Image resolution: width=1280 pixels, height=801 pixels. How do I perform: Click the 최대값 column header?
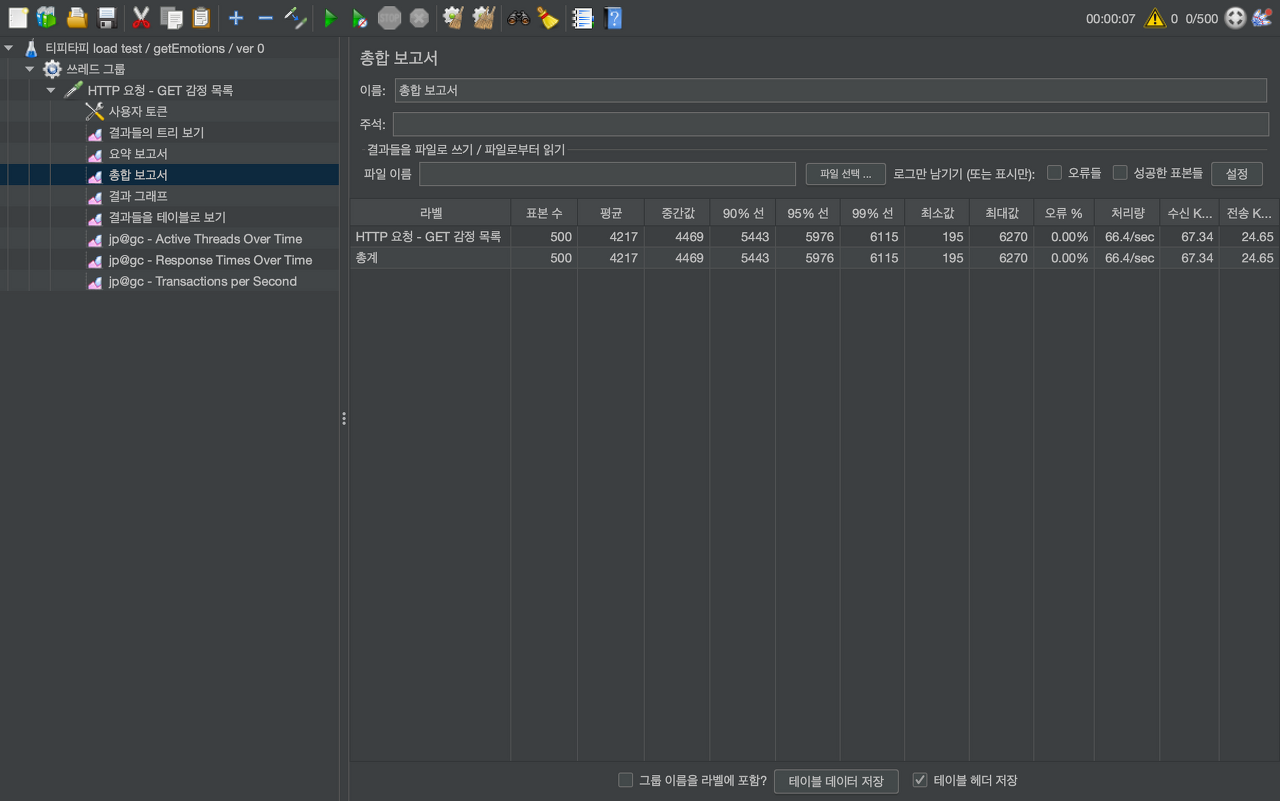coord(1001,213)
